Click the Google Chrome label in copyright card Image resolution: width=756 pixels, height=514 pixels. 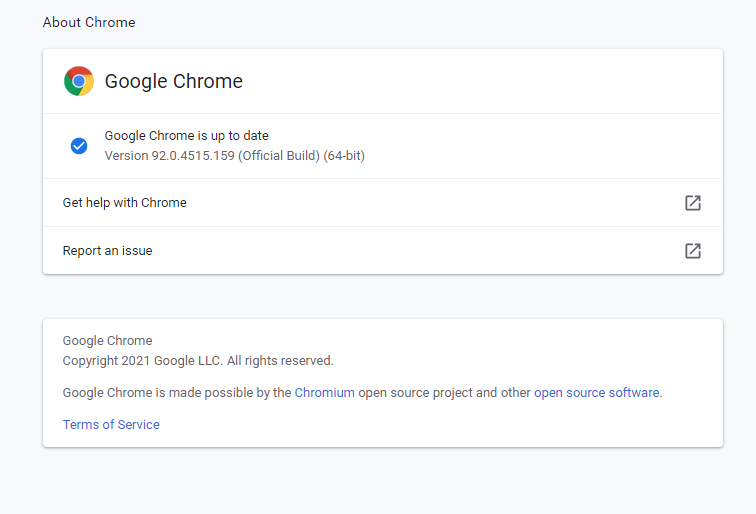108,340
